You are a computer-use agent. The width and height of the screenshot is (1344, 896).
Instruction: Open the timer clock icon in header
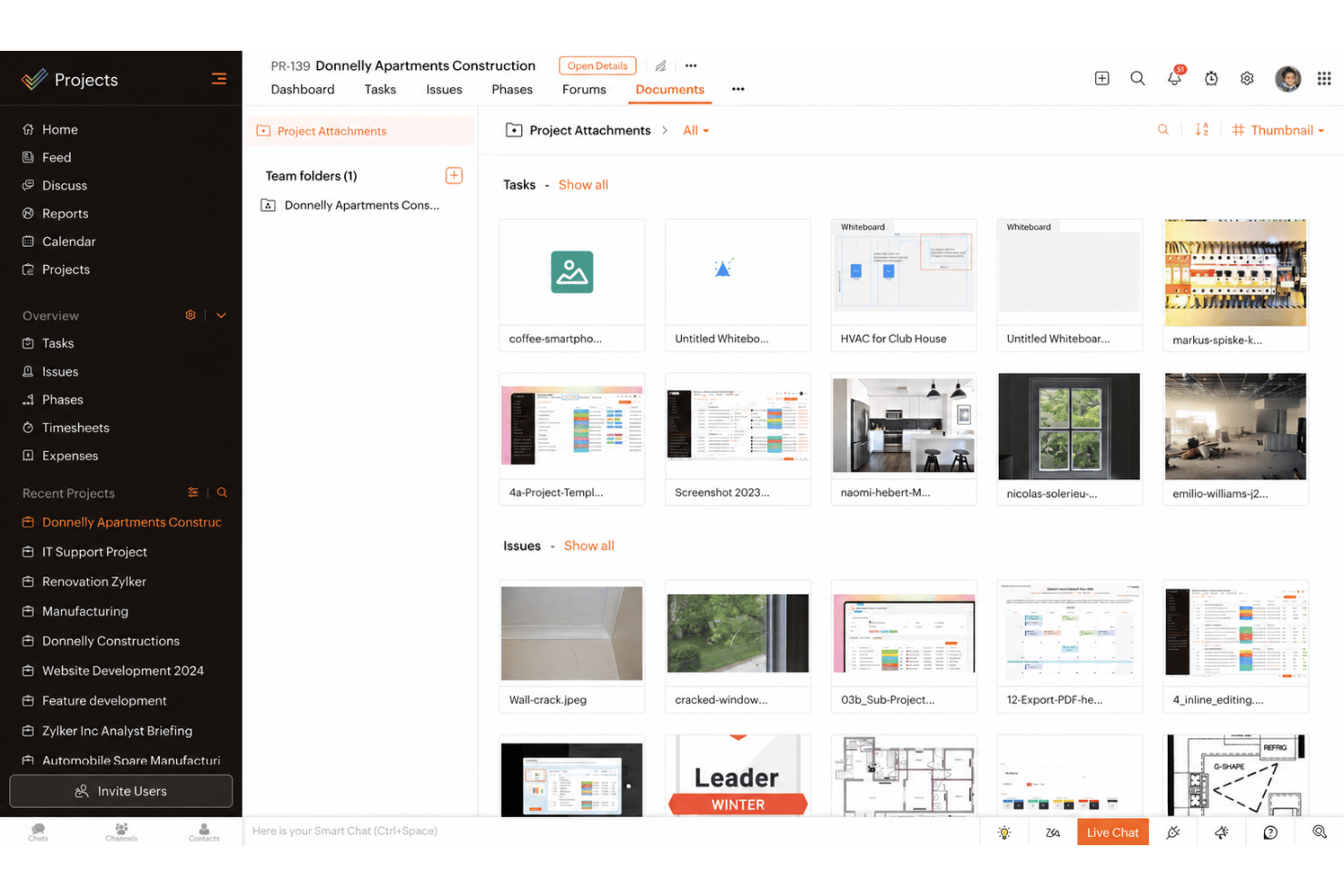coord(1211,79)
